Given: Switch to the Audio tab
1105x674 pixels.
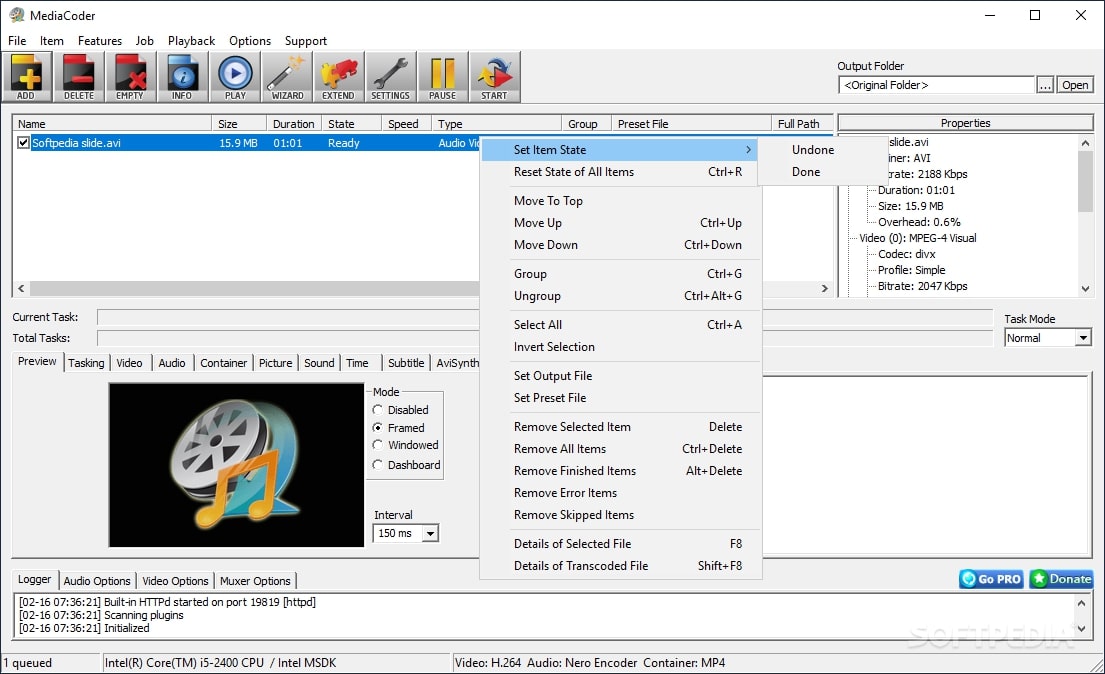Looking at the screenshot, I should point(172,362).
